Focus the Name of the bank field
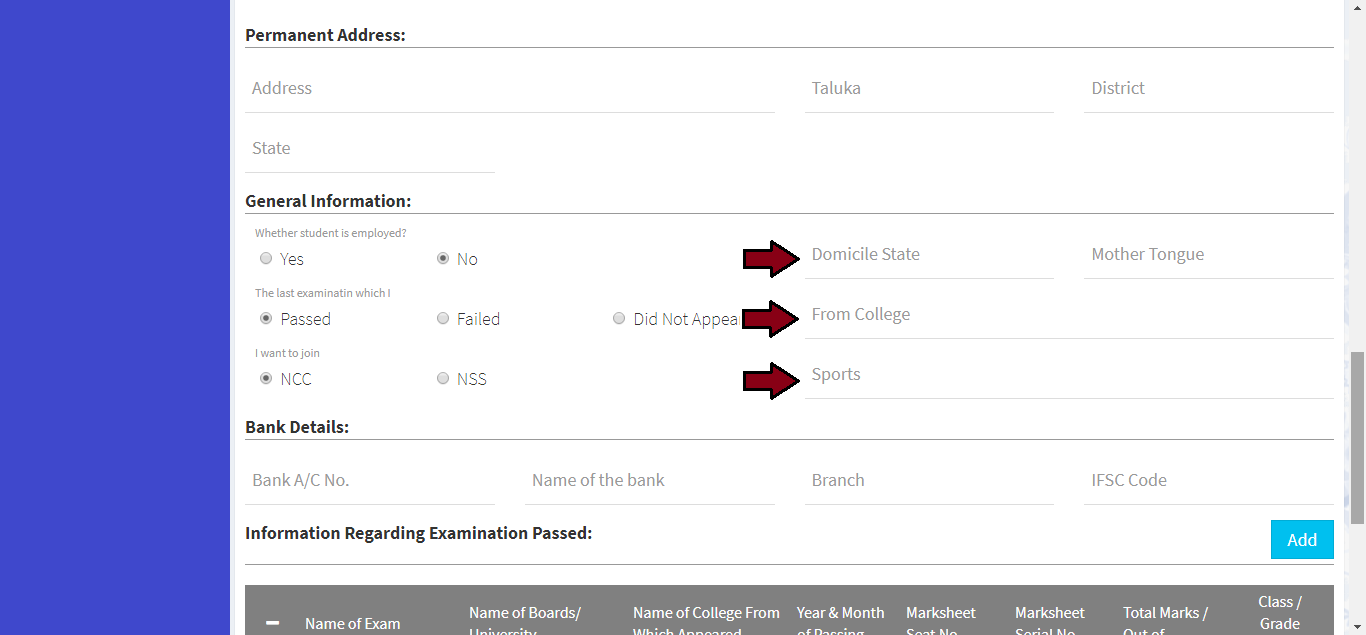The width and height of the screenshot is (1366, 635). [649, 481]
